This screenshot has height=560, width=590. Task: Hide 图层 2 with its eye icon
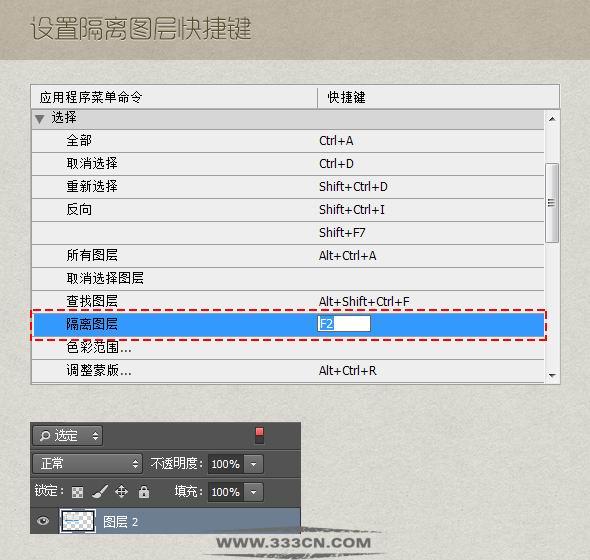[43, 521]
